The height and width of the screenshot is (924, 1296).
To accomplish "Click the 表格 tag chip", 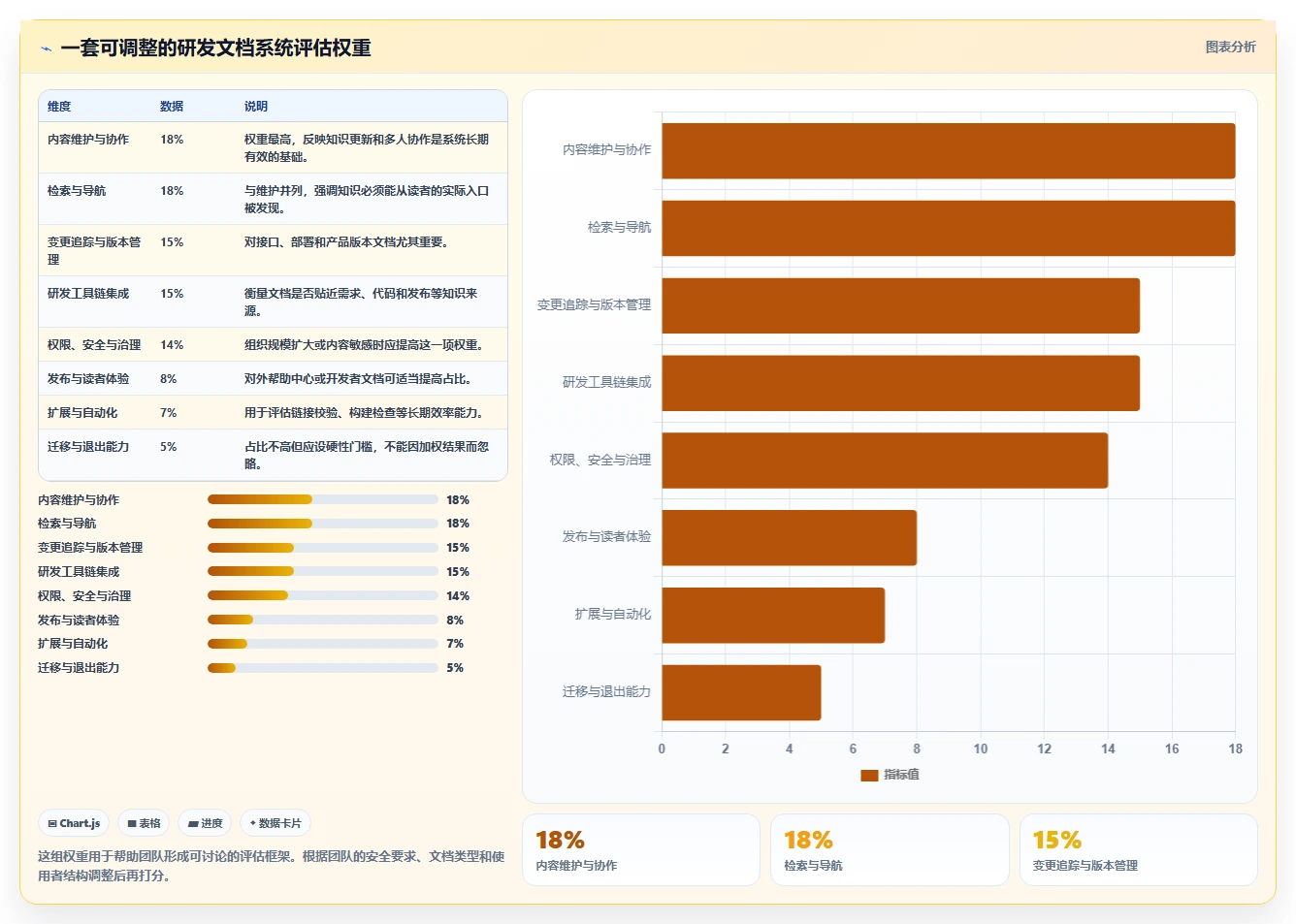I will (x=144, y=823).
